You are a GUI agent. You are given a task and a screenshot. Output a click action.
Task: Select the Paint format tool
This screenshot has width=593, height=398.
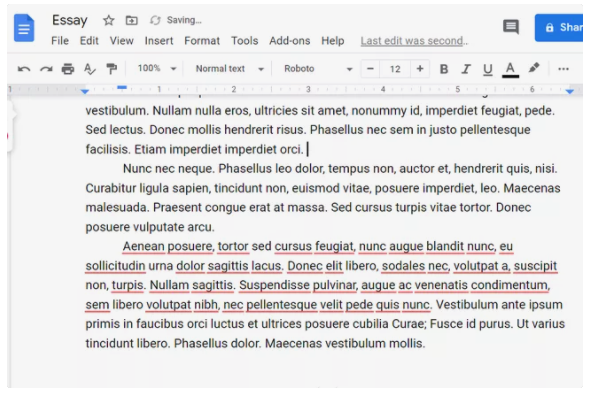112,69
